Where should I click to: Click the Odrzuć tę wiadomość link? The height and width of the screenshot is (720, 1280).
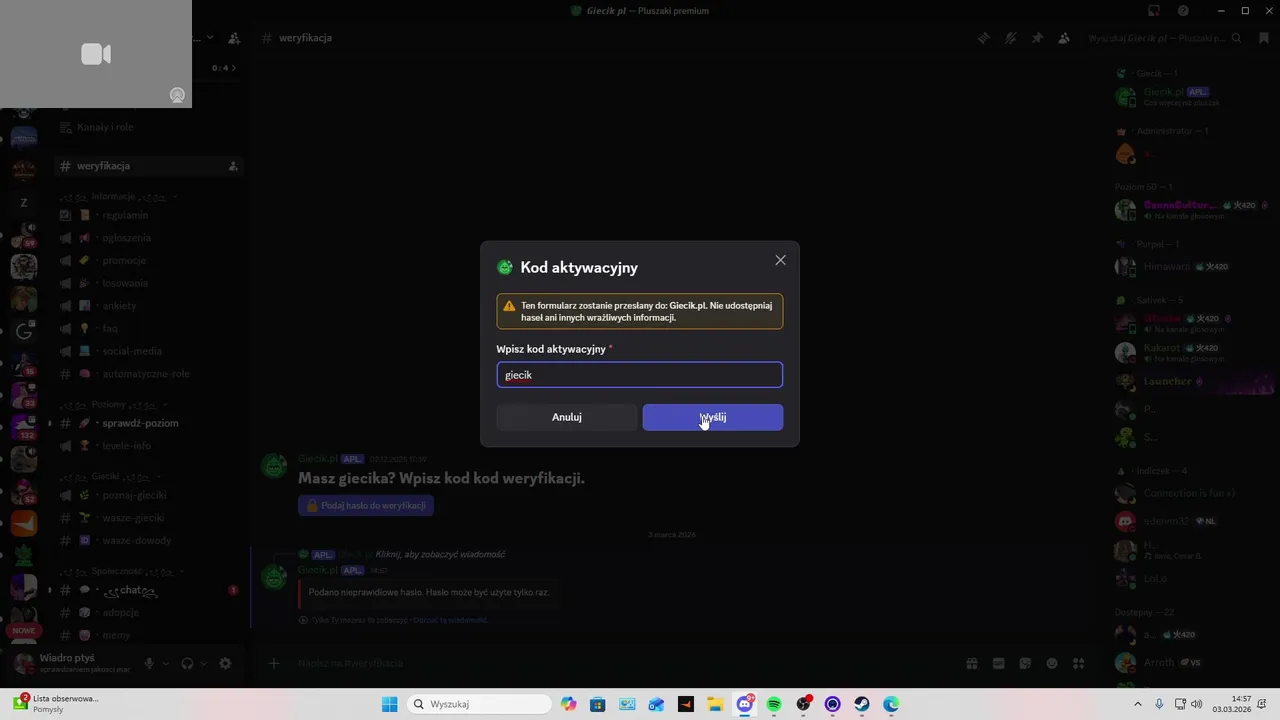[x=449, y=620]
